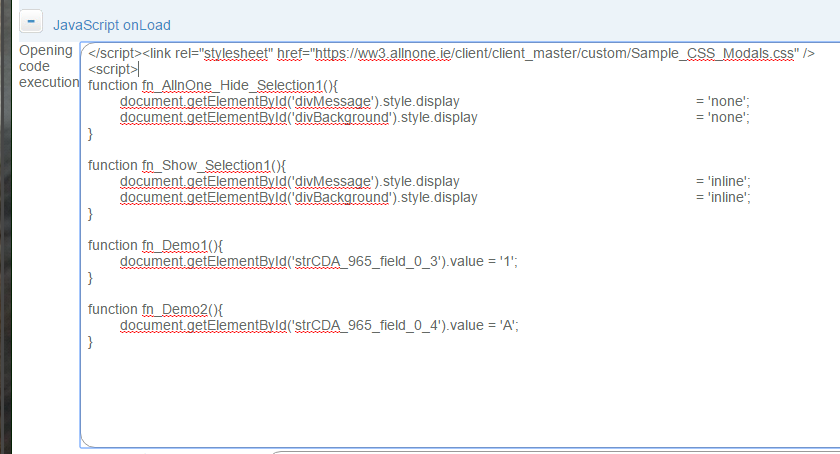Click the fn_Show_Selection1 function declaration
Viewport: 840px width, 454px height.
point(186,166)
